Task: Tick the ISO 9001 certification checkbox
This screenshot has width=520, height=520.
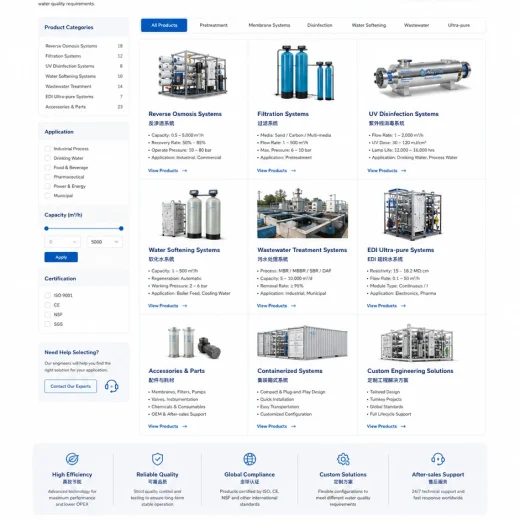Action: (x=48, y=295)
